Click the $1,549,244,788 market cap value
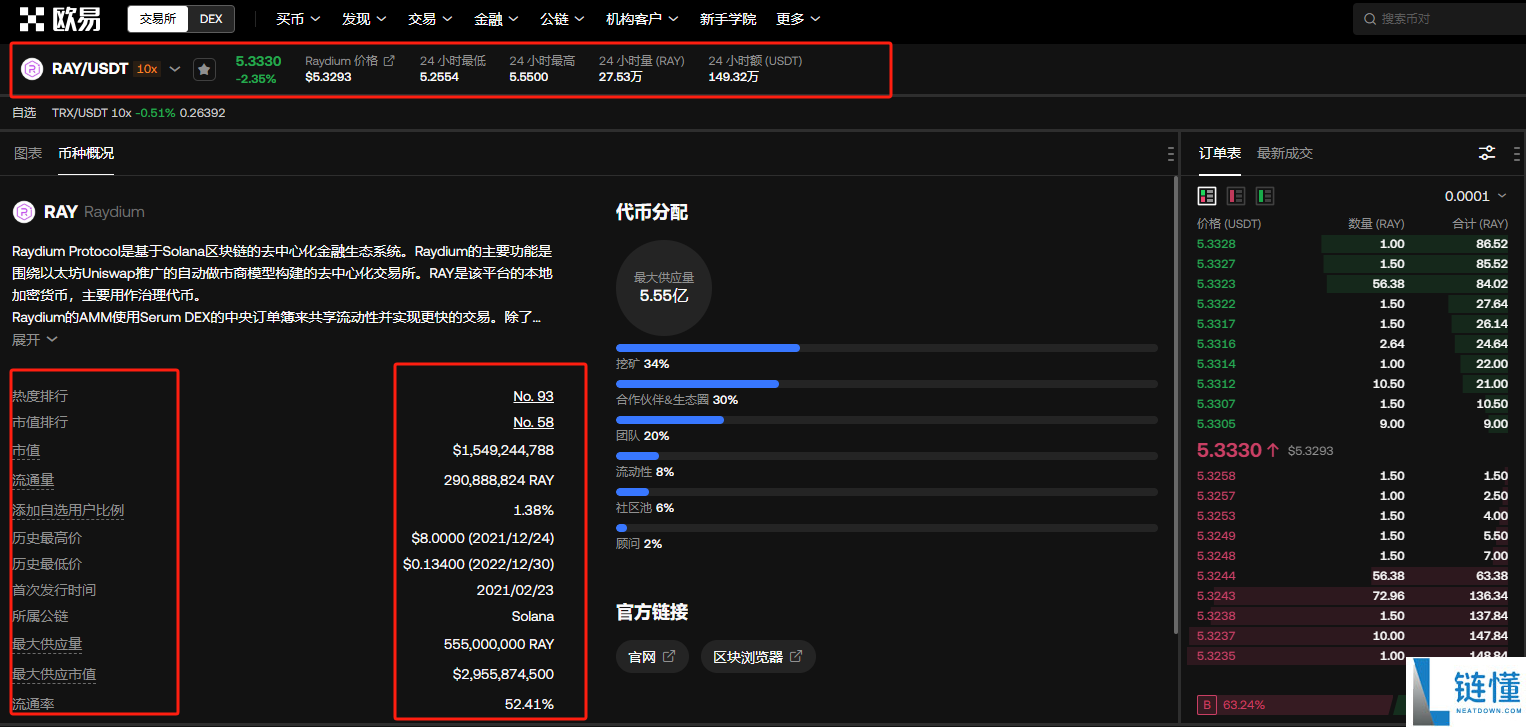The image size is (1526, 727). [503, 451]
